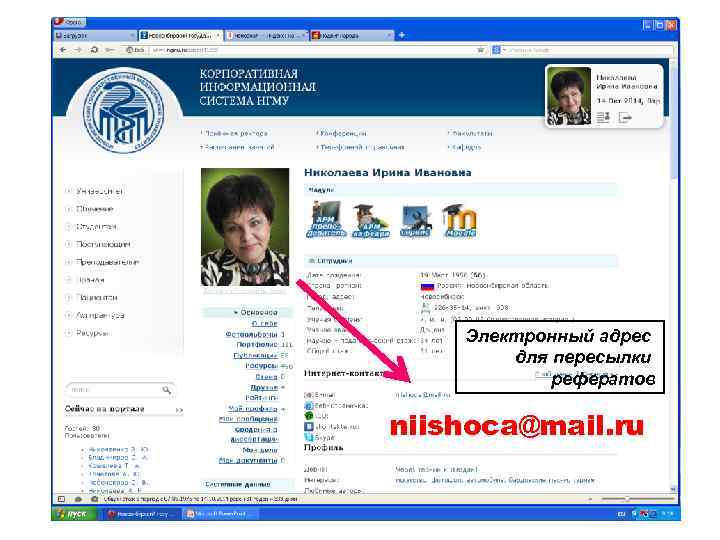Expand the Университет sidebar item
This screenshot has height=540, width=720.
tap(68, 191)
